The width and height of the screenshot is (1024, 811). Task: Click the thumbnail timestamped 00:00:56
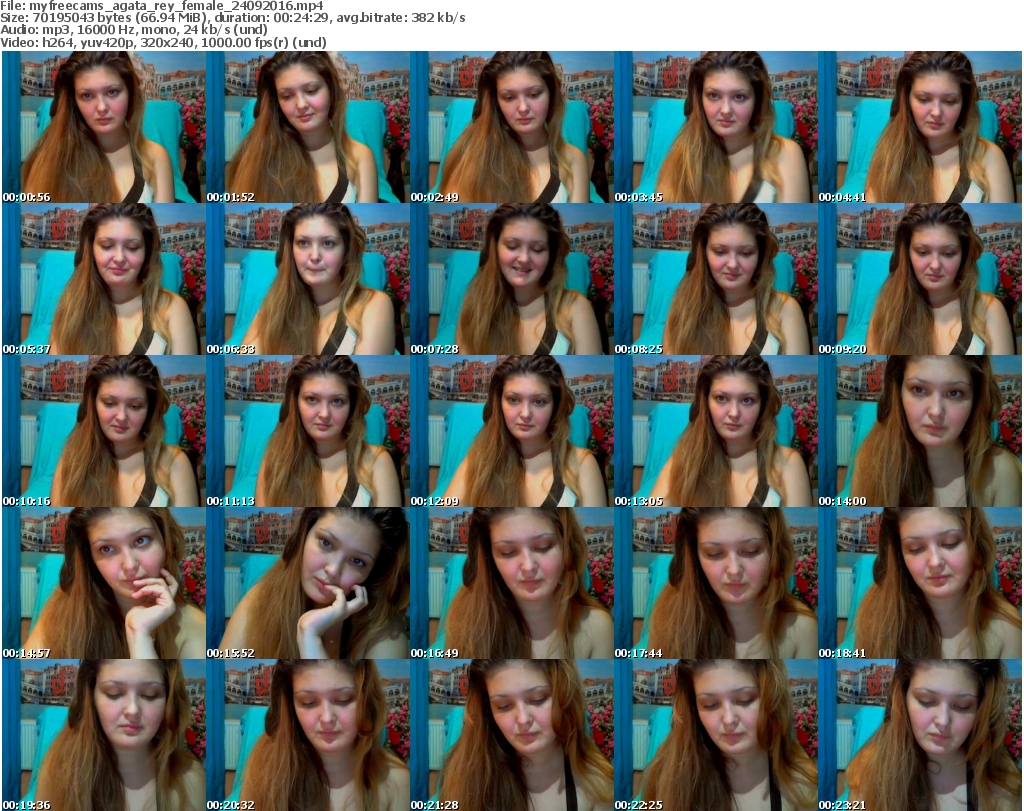click(103, 127)
